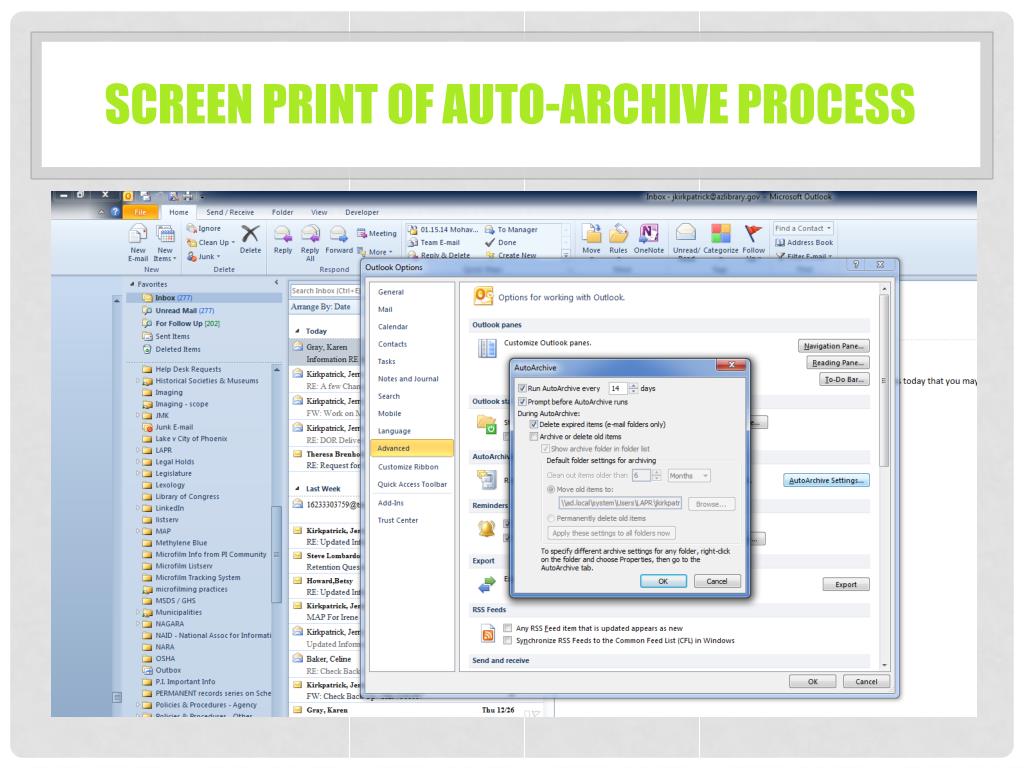Click the Done quick step
The image size is (1024, 768).
pos(501,242)
